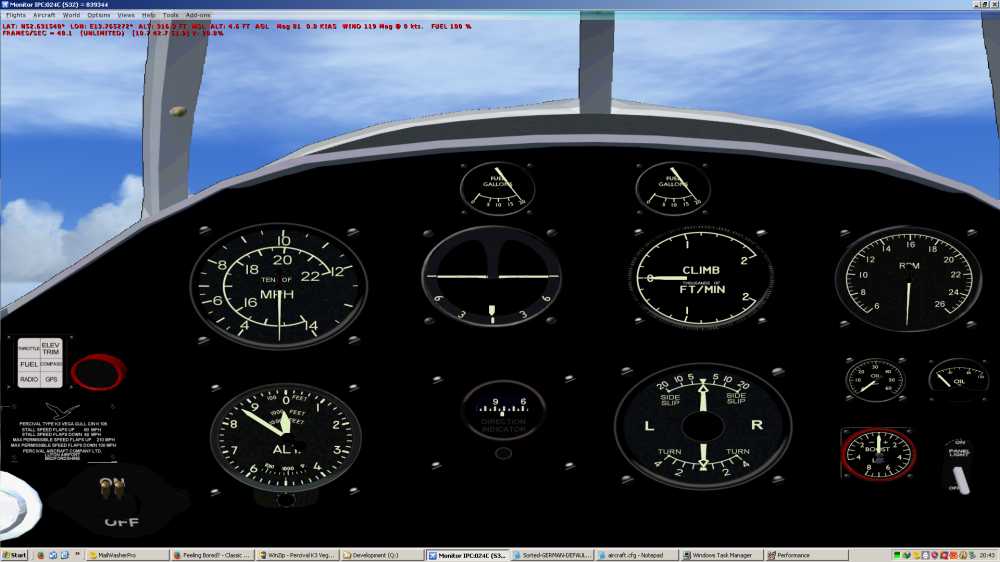Click the red-rimmed BOOST gauge
Image resolution: width=1000 pixels, height=562 pixels.
(x=878, y=454)
